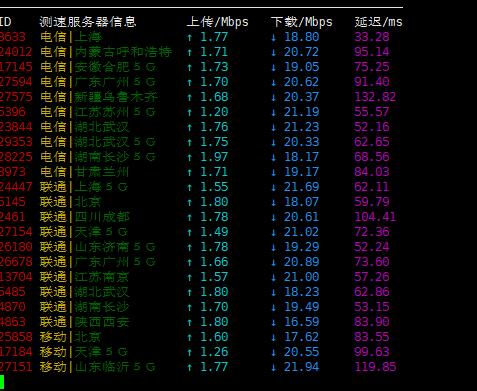Click the 下载/Mbps column header
The height and width of the screenshot is (391, 477).
[x=301, y=22]
